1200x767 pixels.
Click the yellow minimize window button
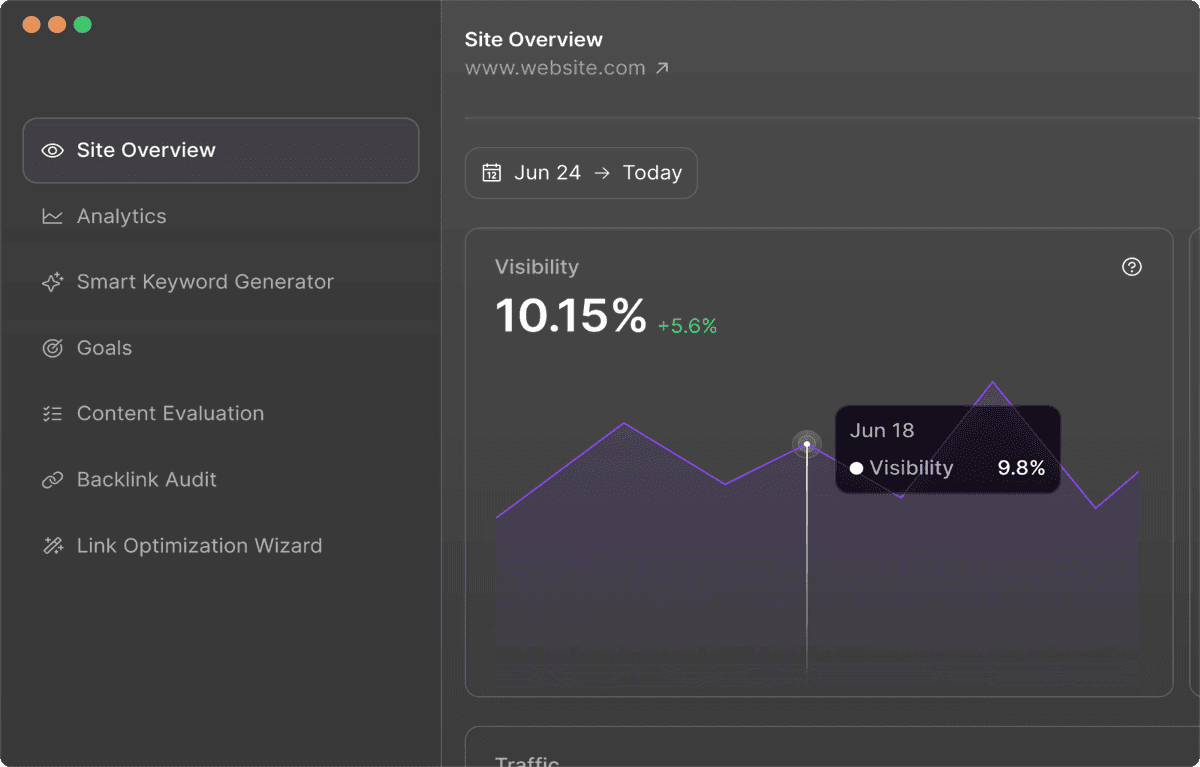[57, 24]
